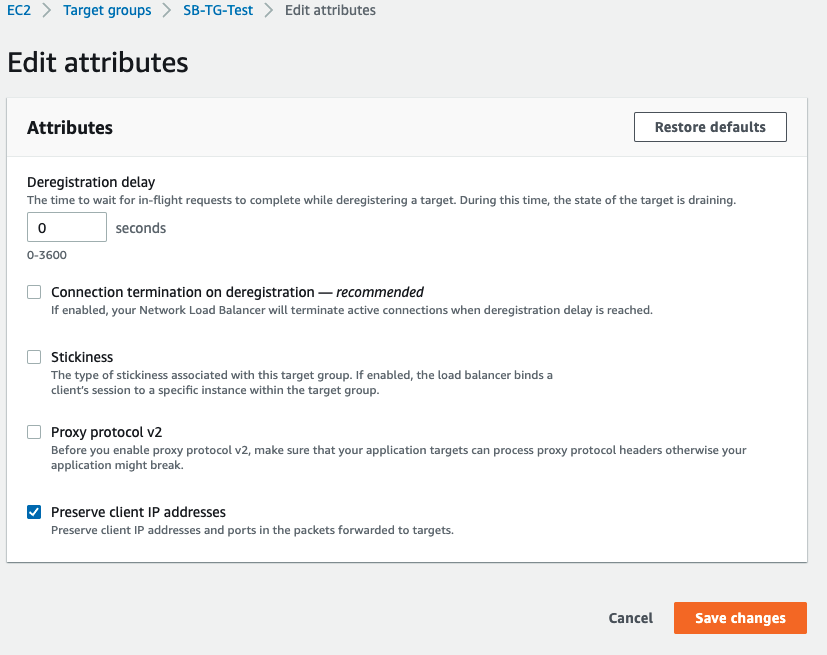The image size is (827, 655).
Task: Click the Deregistration delay label
Action: click(91, 182)
